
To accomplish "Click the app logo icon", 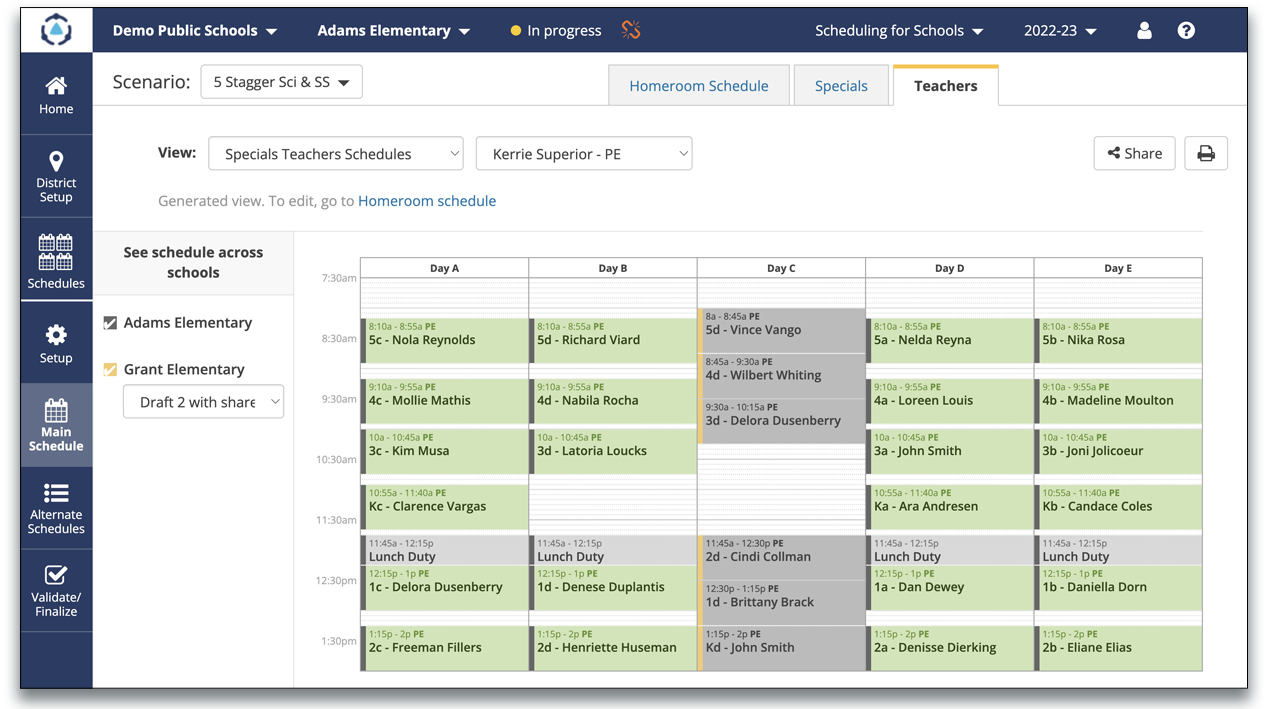I will tap(56, 31).
